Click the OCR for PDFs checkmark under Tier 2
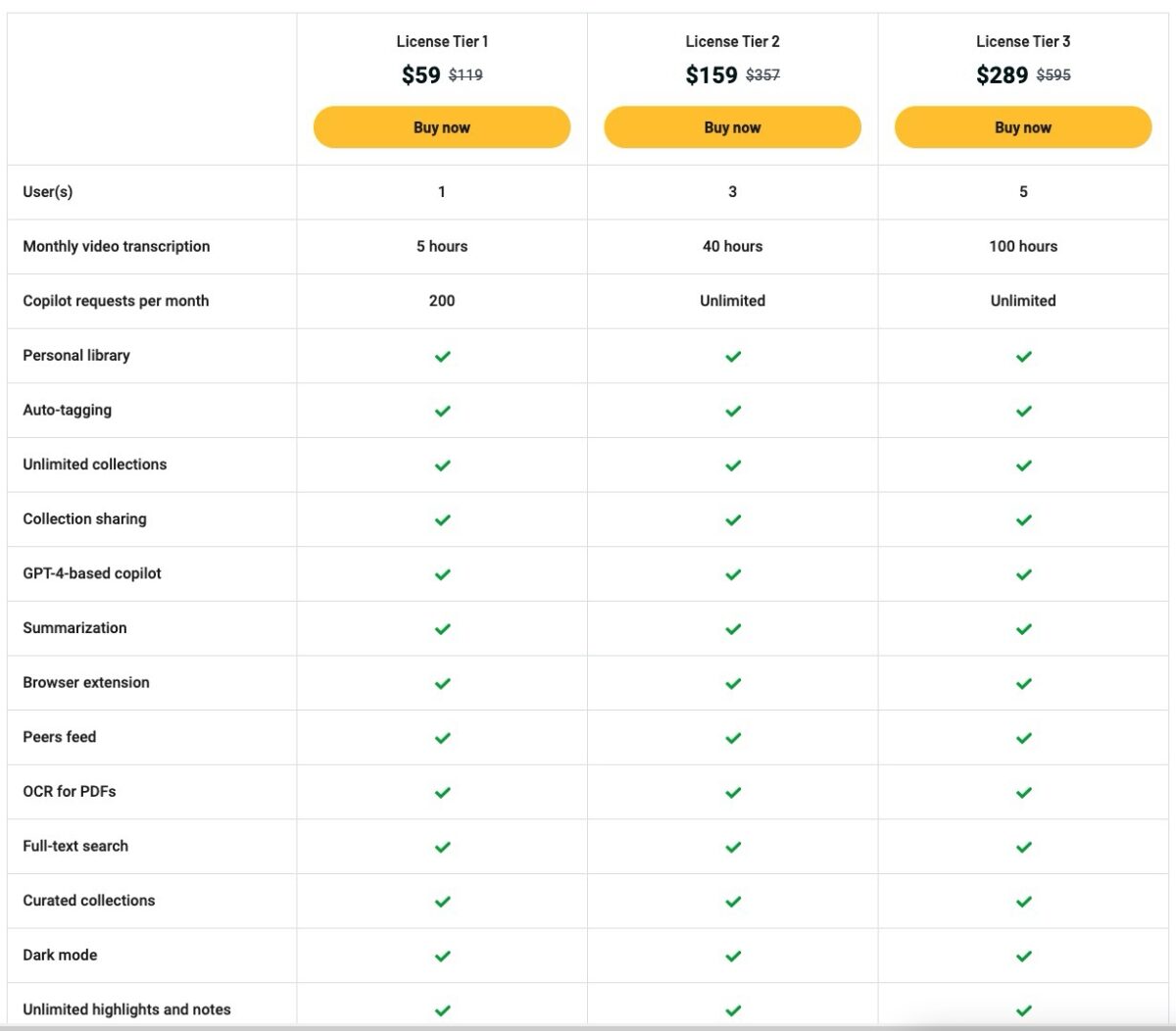Image resolution: width=1176 pixels, height=1031 pixels. coord(732,792)
